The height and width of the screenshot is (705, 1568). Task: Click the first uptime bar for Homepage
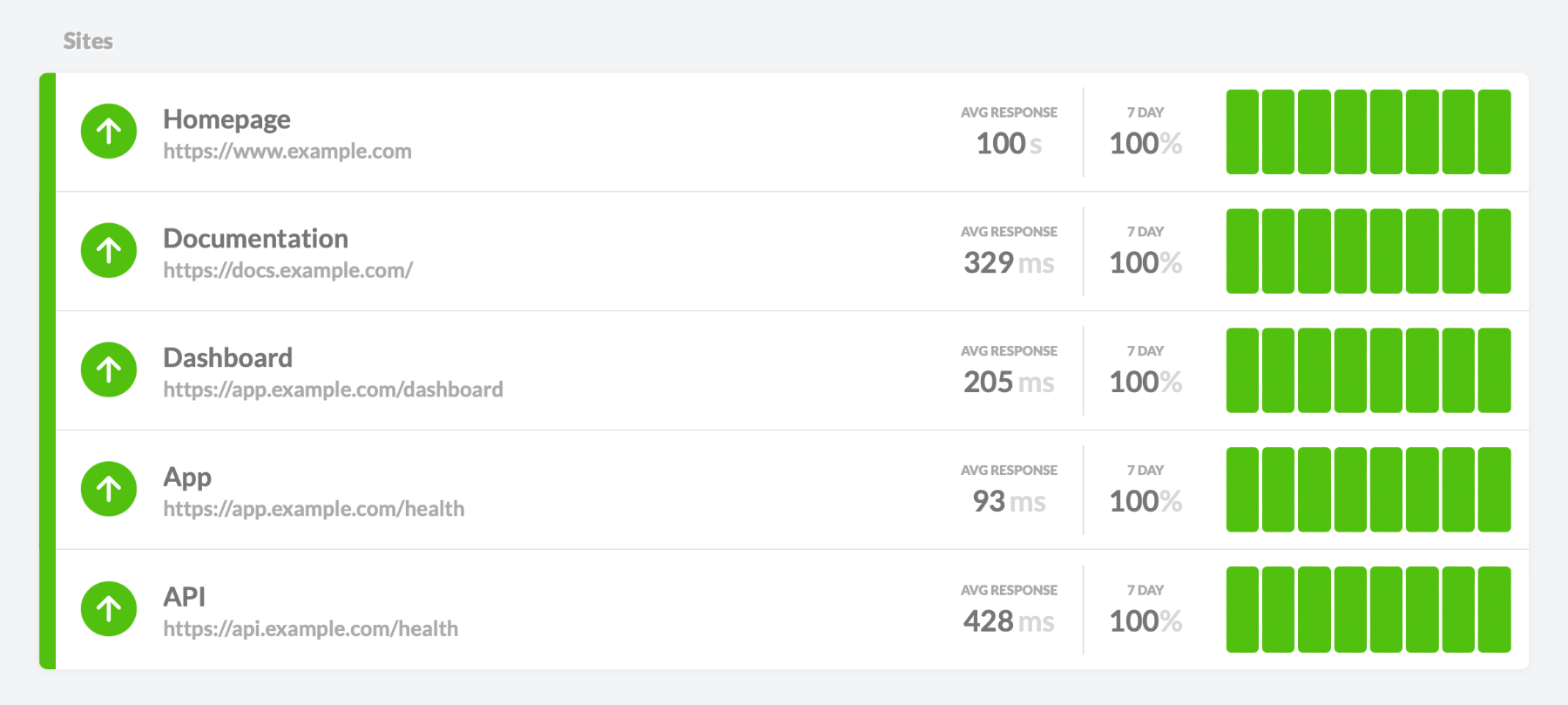1242,132
